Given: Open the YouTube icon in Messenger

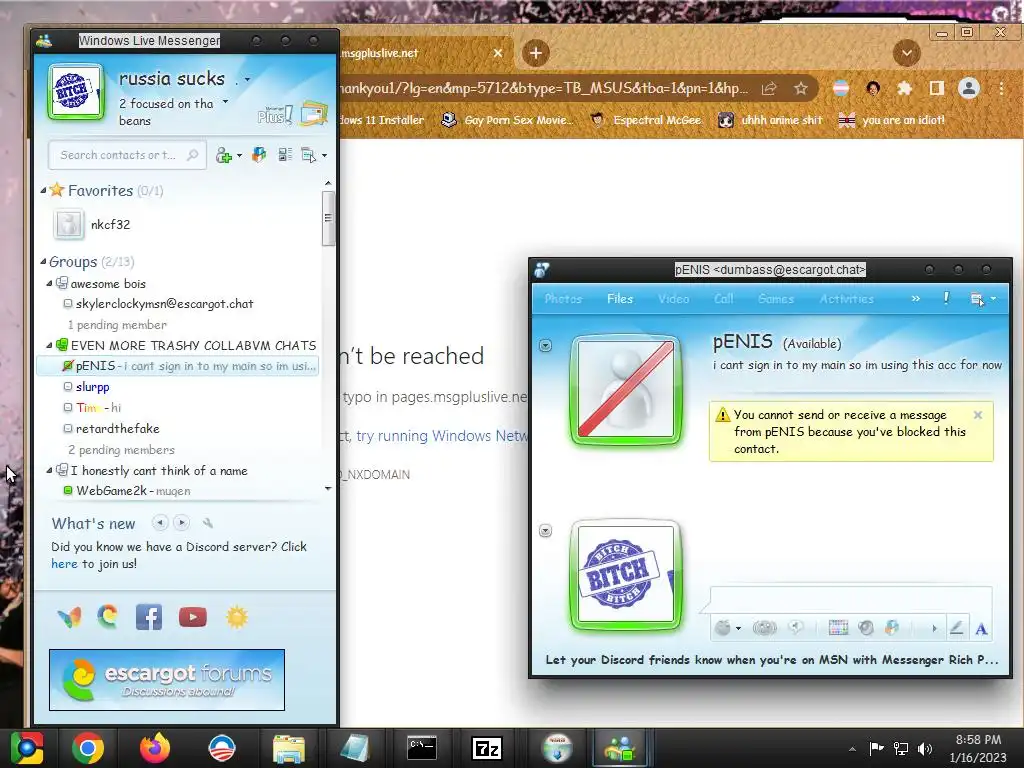Looking at the screenshot, I should point(193,617).
